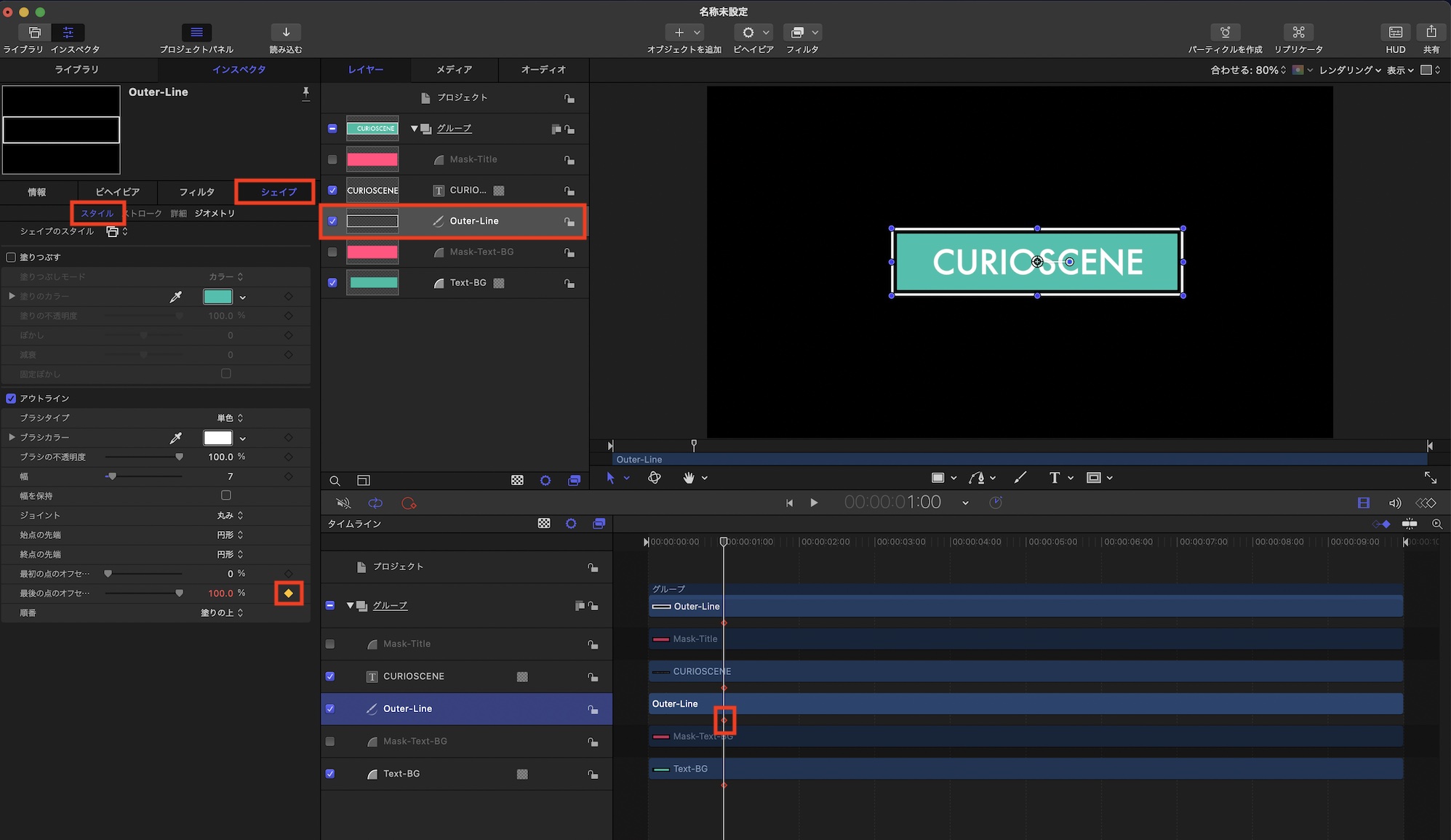Collapse the Group (グループ) in the layers list

(414, 129)
